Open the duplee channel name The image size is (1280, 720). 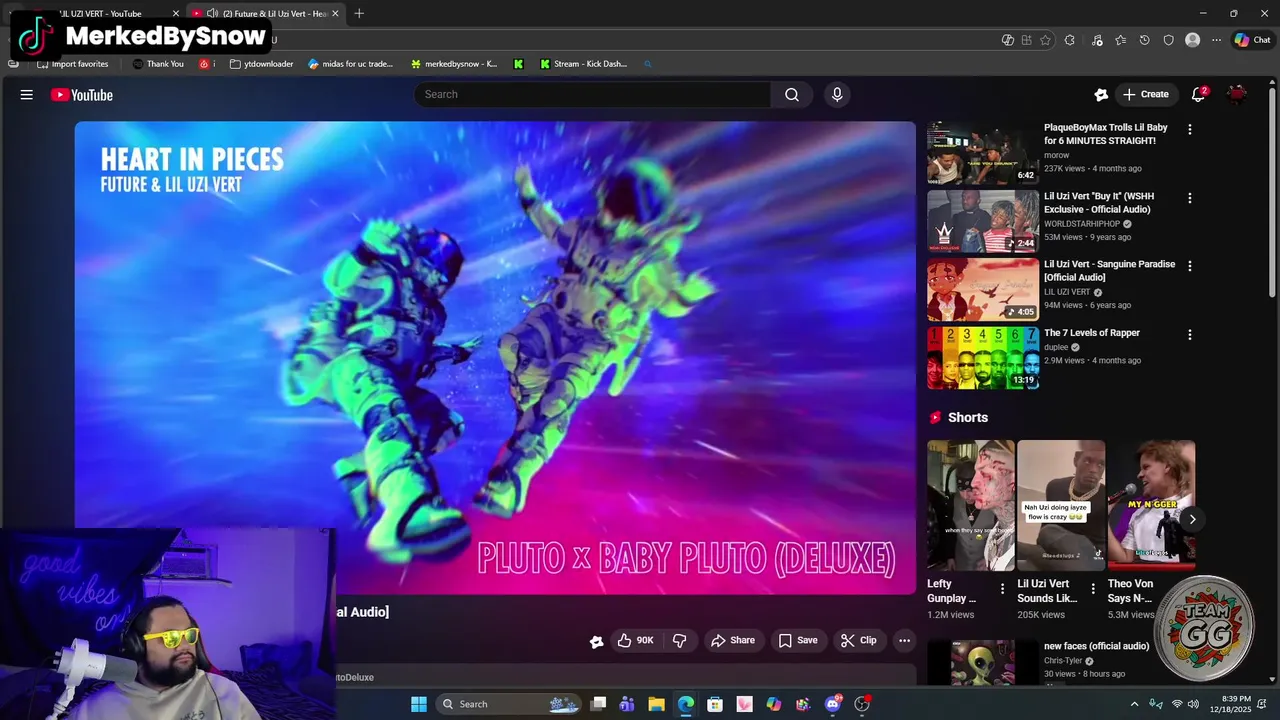tap(1056, 347)
